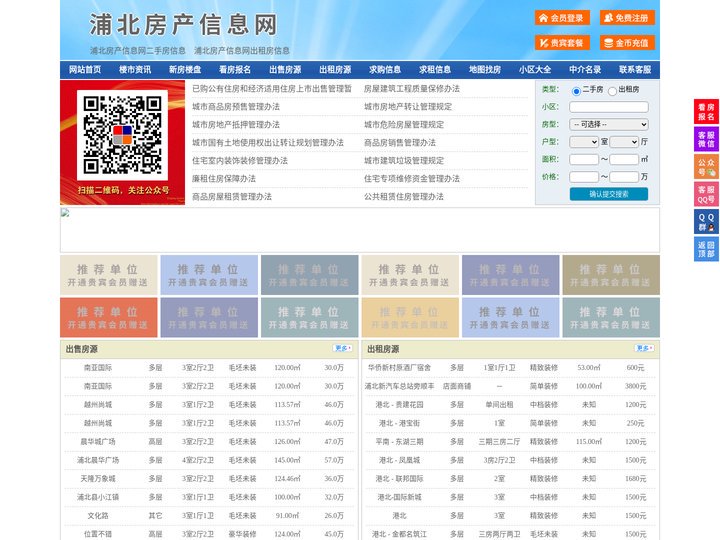Open the 廉租住房保障办法 link
The image size is (720, 540).
tap(224, 179)
